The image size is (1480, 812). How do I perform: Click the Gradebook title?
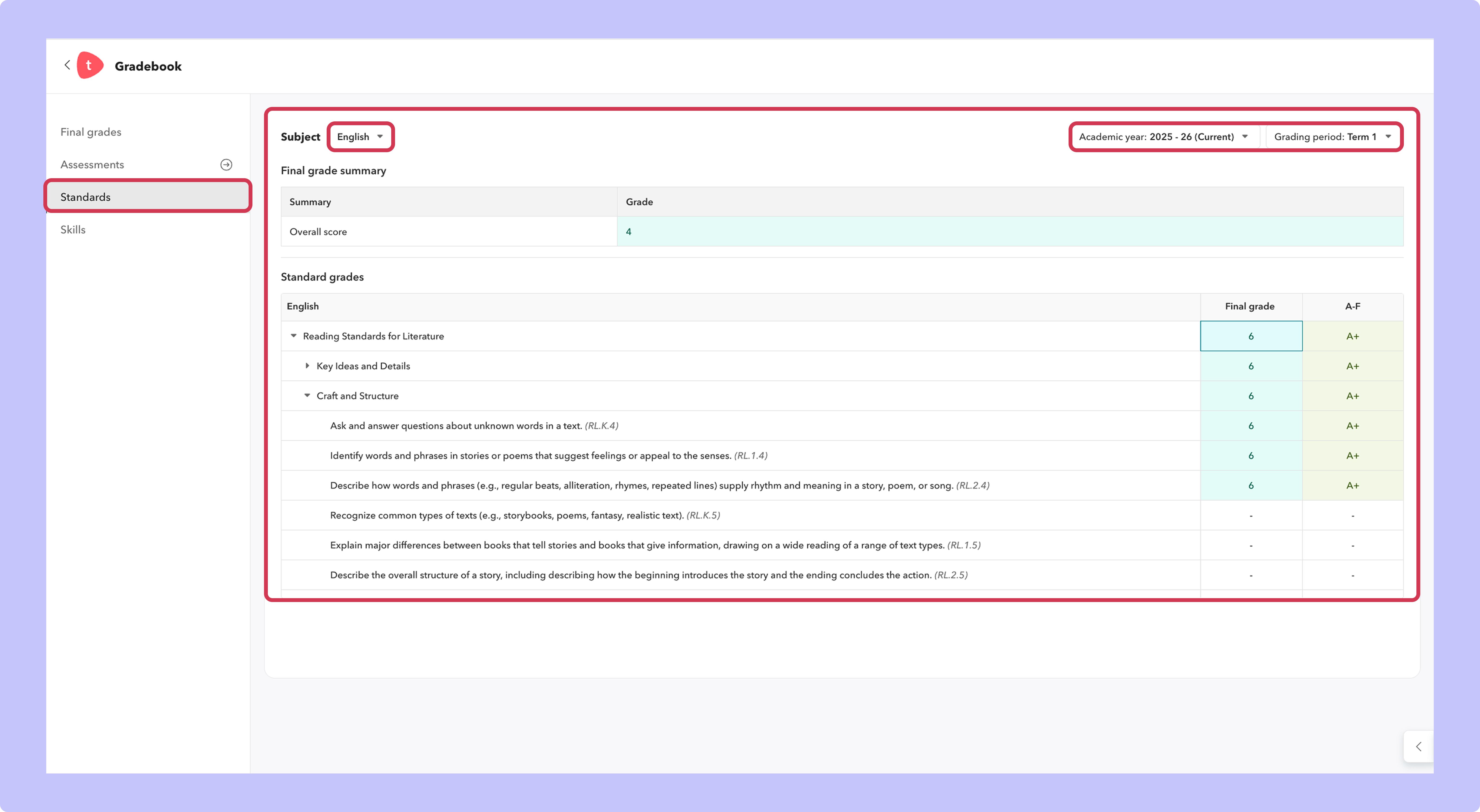click(148, 66)
